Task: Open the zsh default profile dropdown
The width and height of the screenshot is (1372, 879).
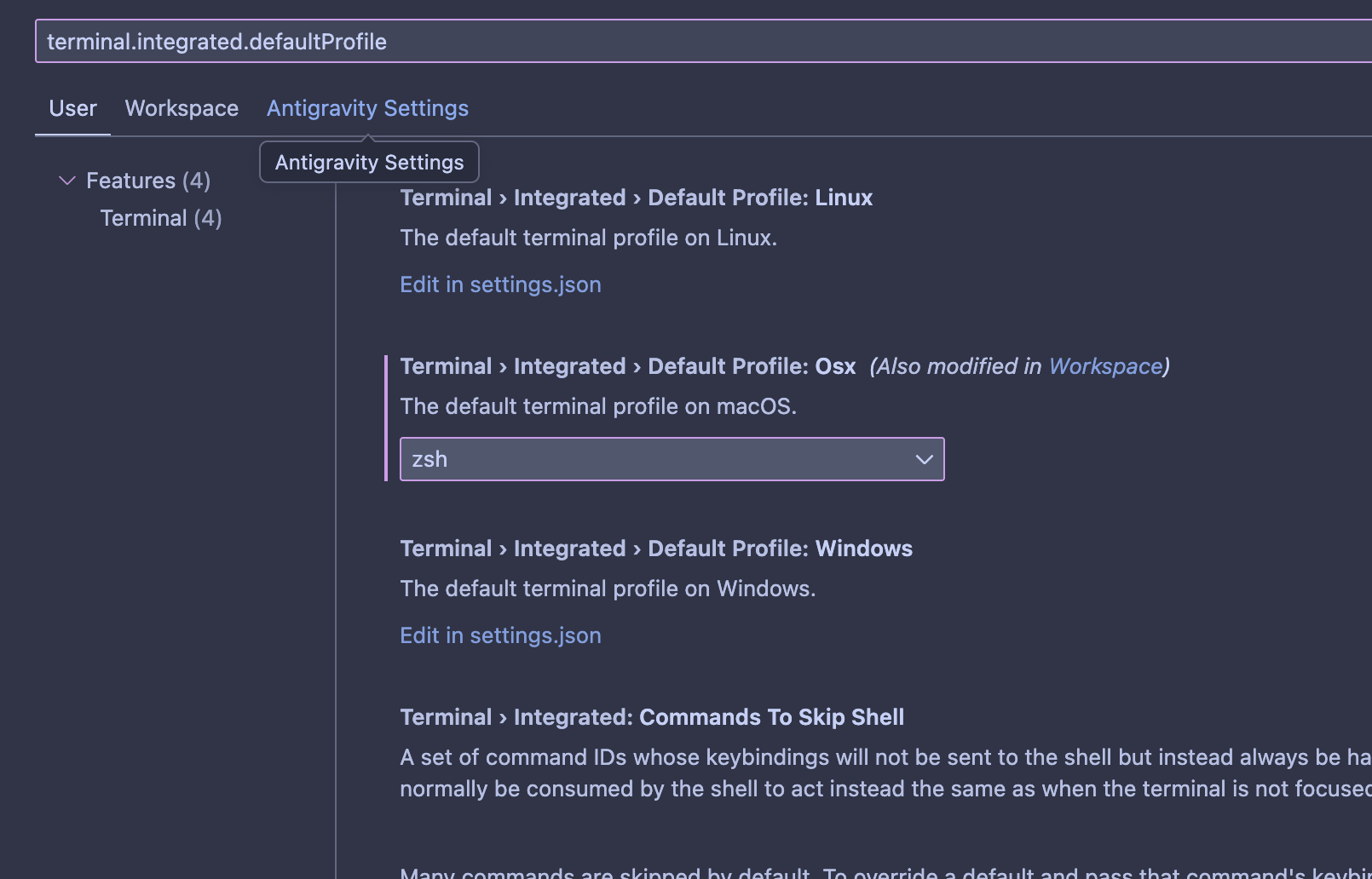Action: pyautogui.click(x=672, y=459)
